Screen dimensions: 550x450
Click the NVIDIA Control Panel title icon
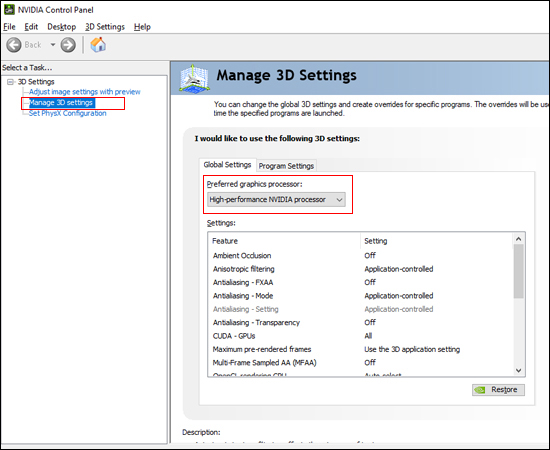(9, 9)
